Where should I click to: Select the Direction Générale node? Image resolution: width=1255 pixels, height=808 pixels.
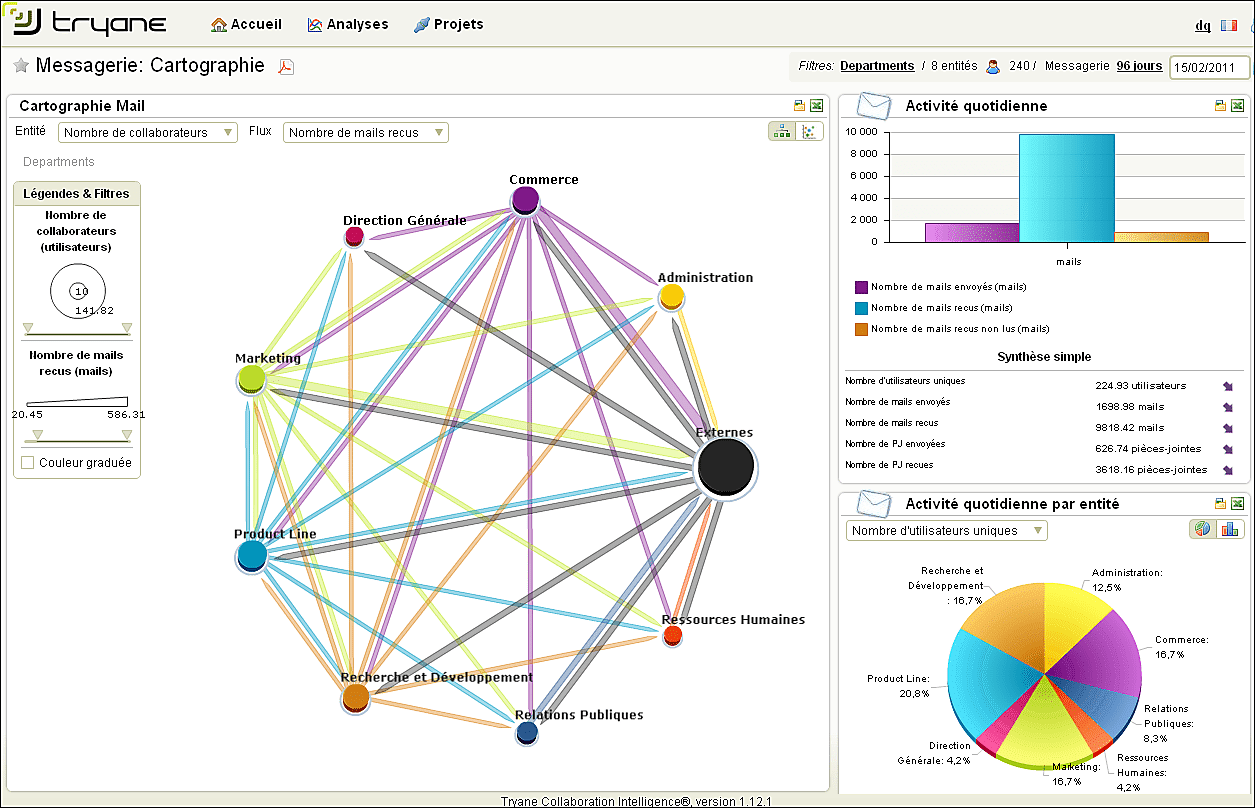point(354,236)
